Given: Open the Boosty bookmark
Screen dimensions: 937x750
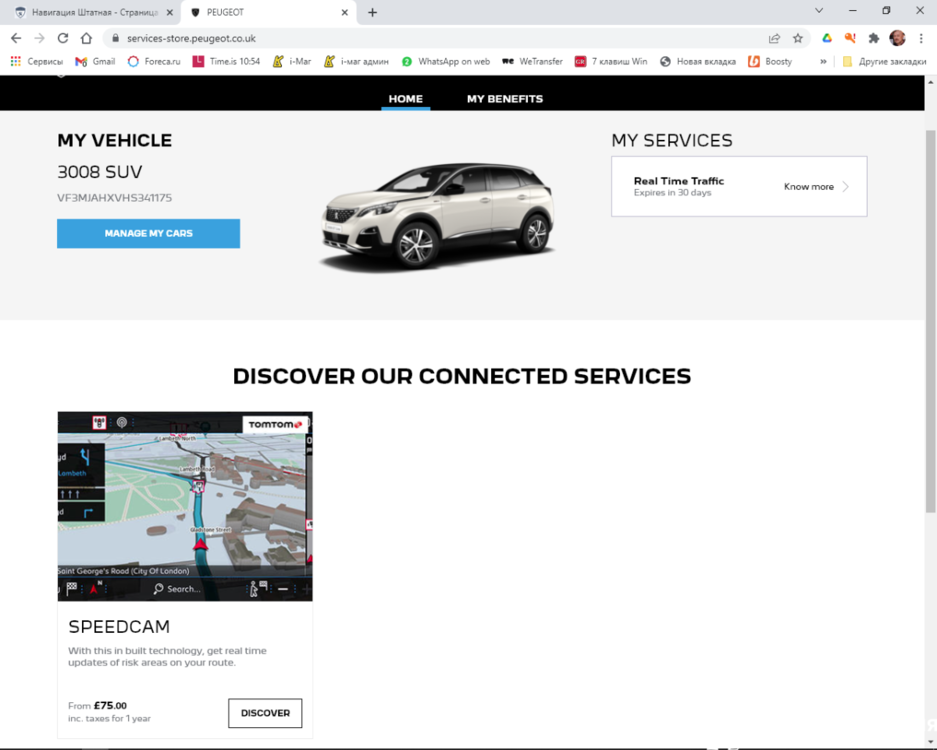Looking at the screenshot, I should [x=770, y=62].
